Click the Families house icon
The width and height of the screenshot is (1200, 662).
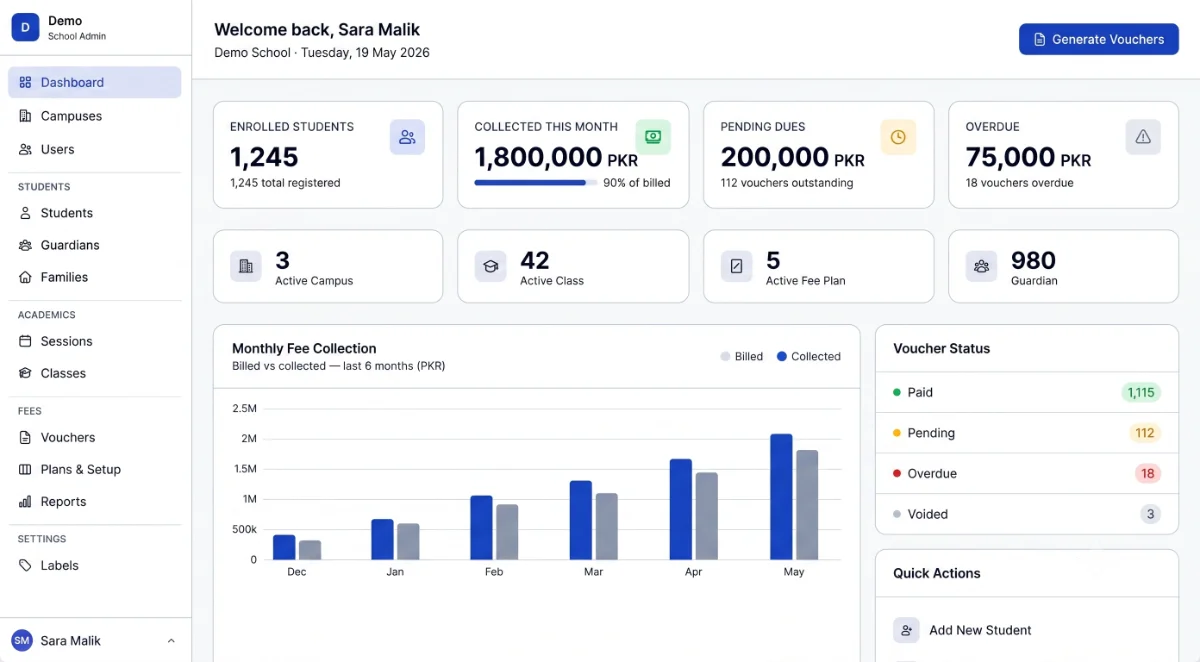[x=25, y=277]
